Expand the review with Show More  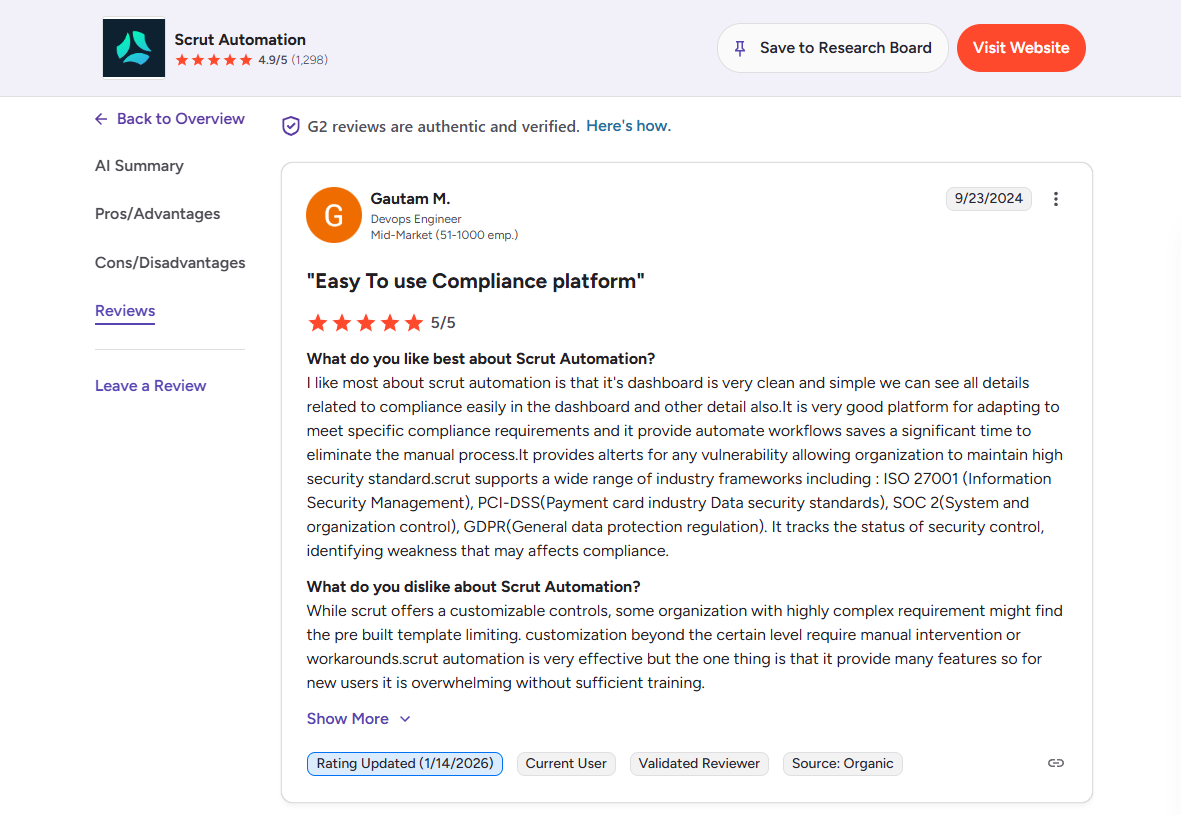[347, 718]
